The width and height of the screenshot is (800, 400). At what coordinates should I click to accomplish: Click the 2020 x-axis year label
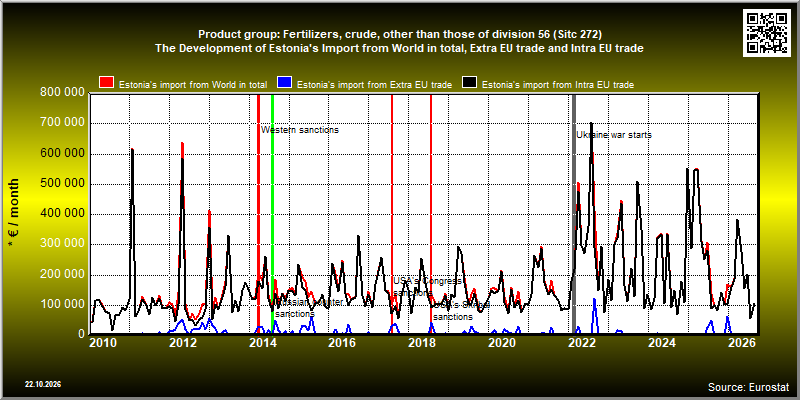pyautogui.click(x=502, y=343)
